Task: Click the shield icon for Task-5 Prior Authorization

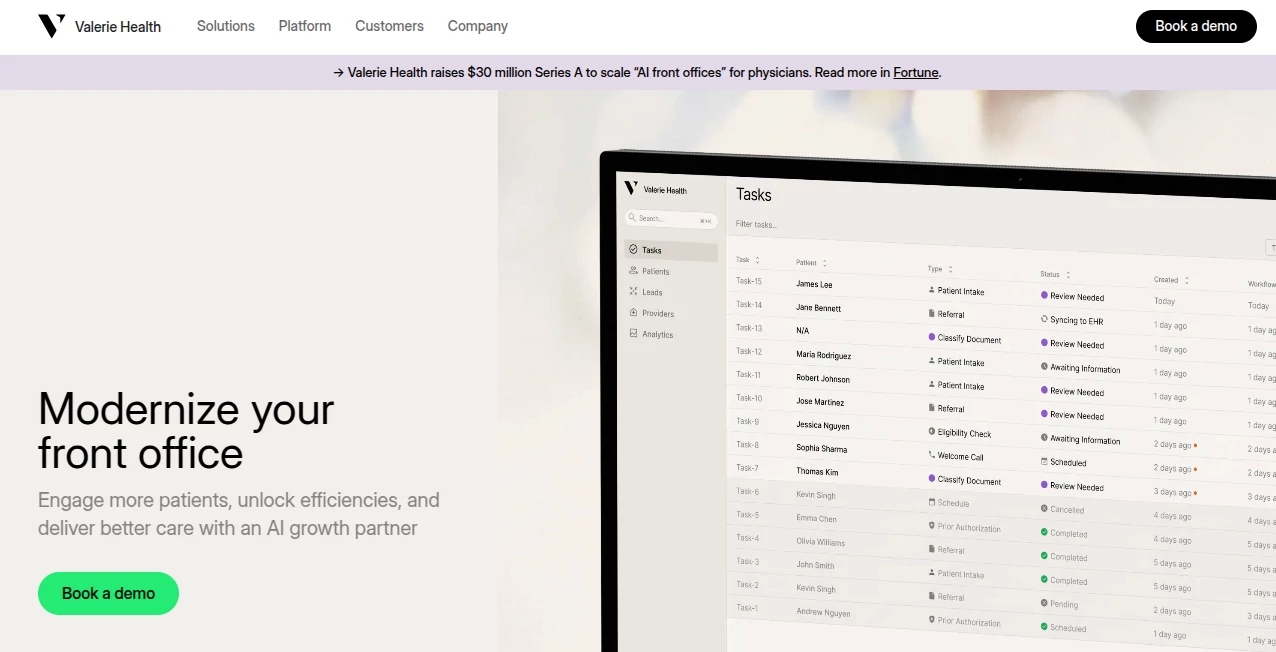Action: 932,525
